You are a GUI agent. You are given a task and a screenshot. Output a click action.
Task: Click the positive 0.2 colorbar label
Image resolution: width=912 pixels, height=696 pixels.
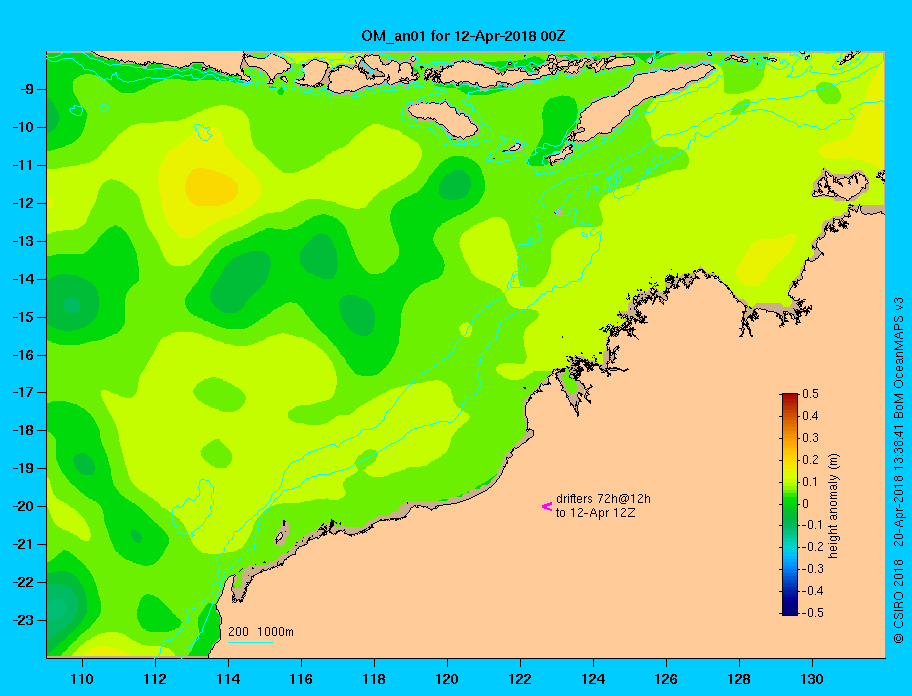(810, 459)
